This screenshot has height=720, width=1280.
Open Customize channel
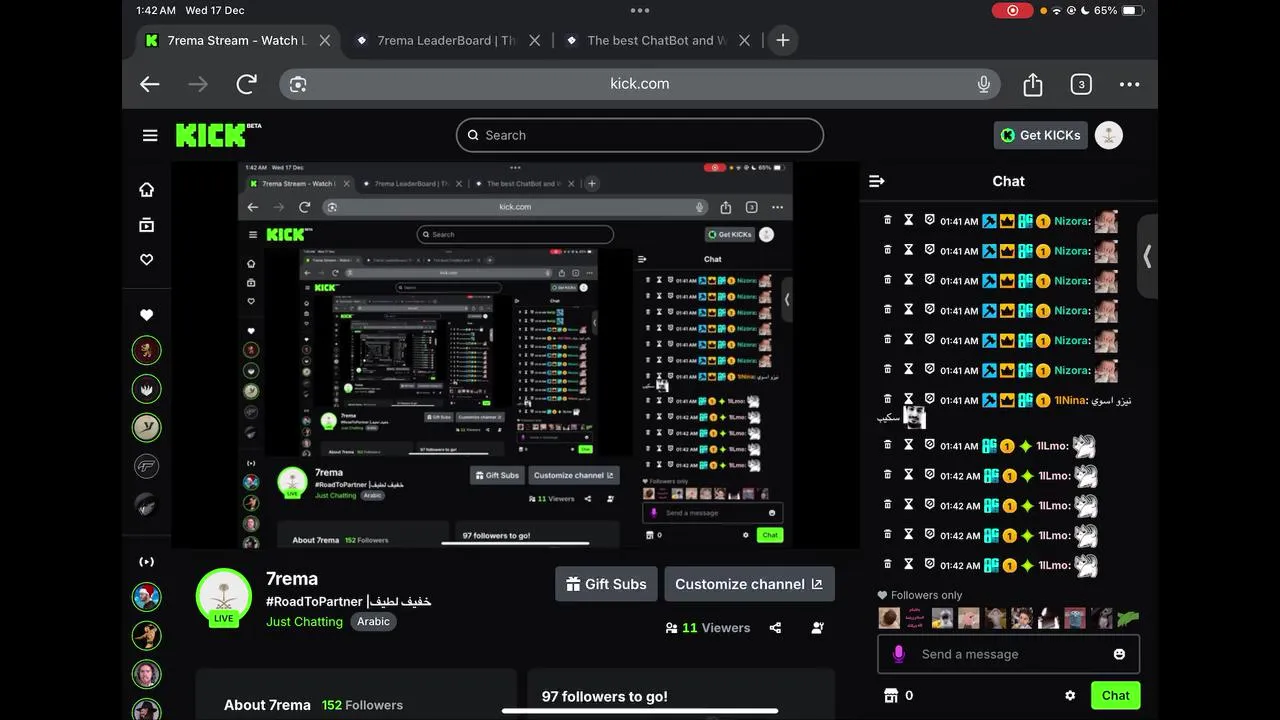749,584
